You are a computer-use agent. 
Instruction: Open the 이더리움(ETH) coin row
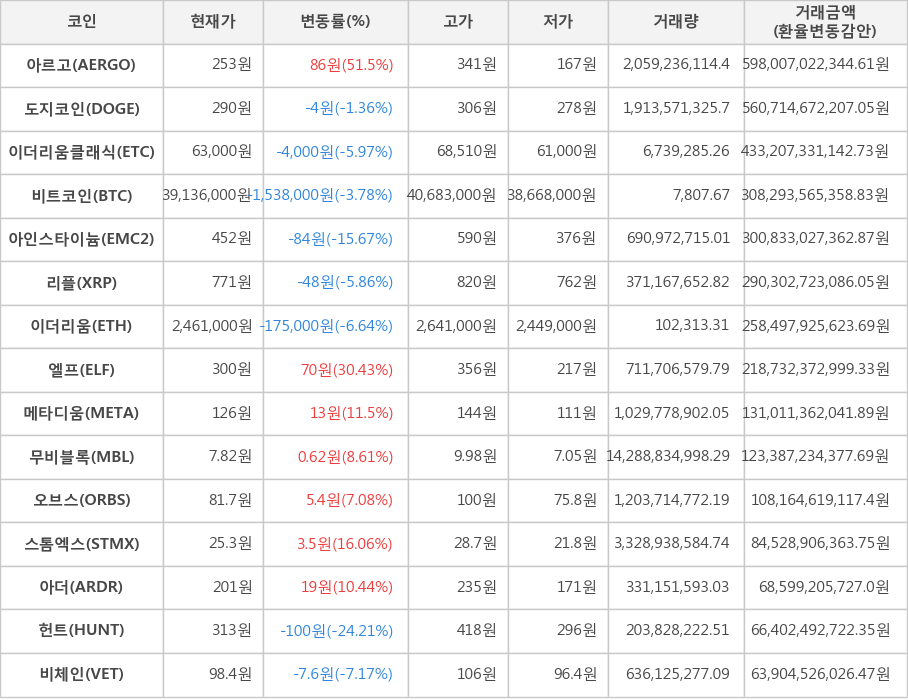[81, 326]
